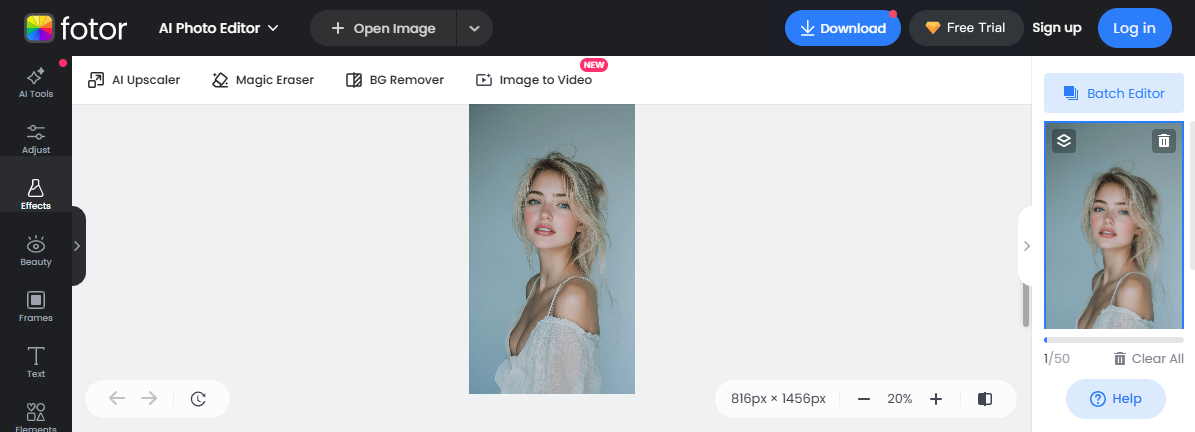The height and width of the screenshot is (432, 1195).
Task: Click the undo arrow
Action: (117, 399)
